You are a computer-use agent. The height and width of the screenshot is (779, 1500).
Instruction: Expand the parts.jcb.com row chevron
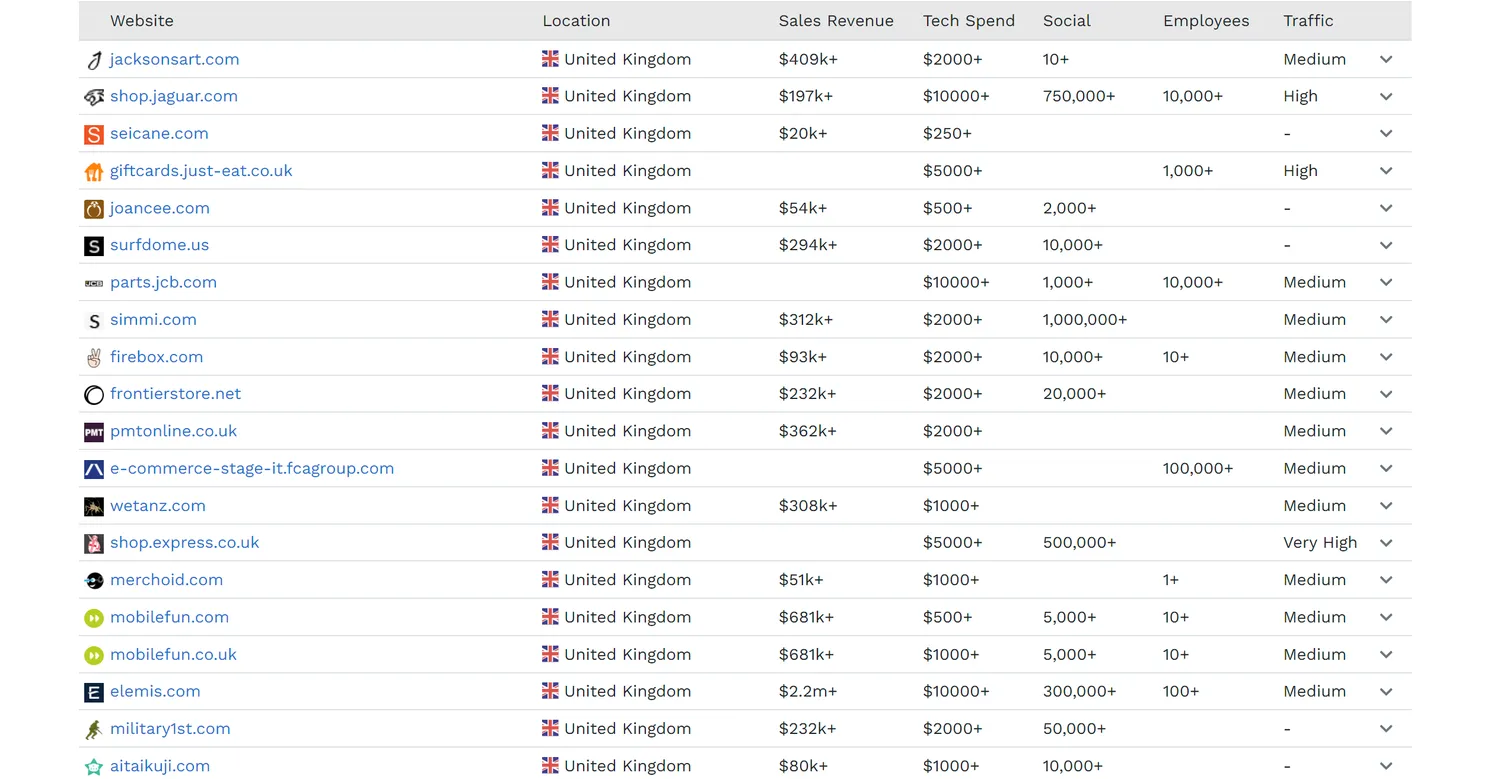pyautogui.click(x=1386, y=283)
